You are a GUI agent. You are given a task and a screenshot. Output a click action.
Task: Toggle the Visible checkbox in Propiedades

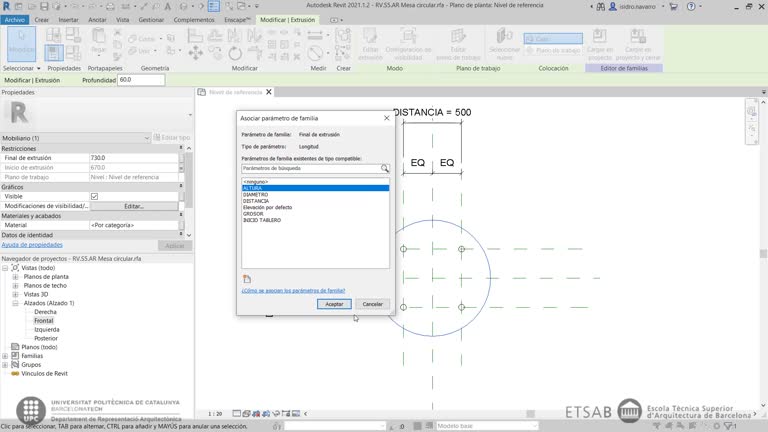tap(95, 196)
